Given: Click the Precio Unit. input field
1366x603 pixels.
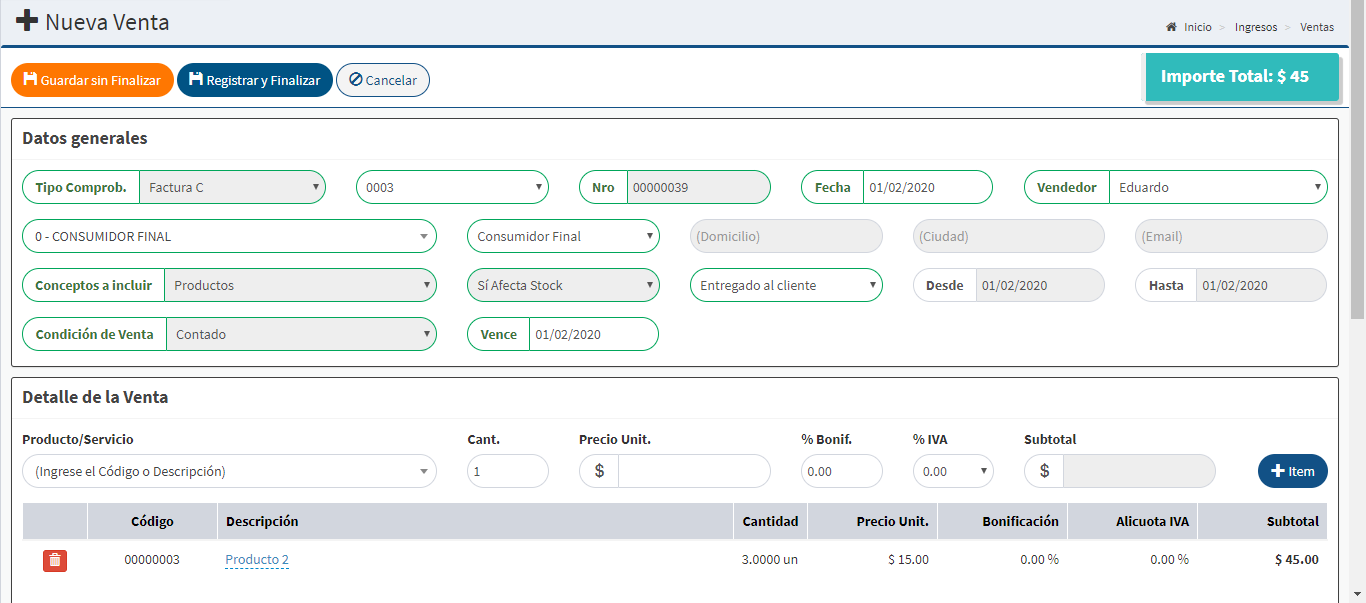Looking at the screenshot, I should click(x=694, y=471).
